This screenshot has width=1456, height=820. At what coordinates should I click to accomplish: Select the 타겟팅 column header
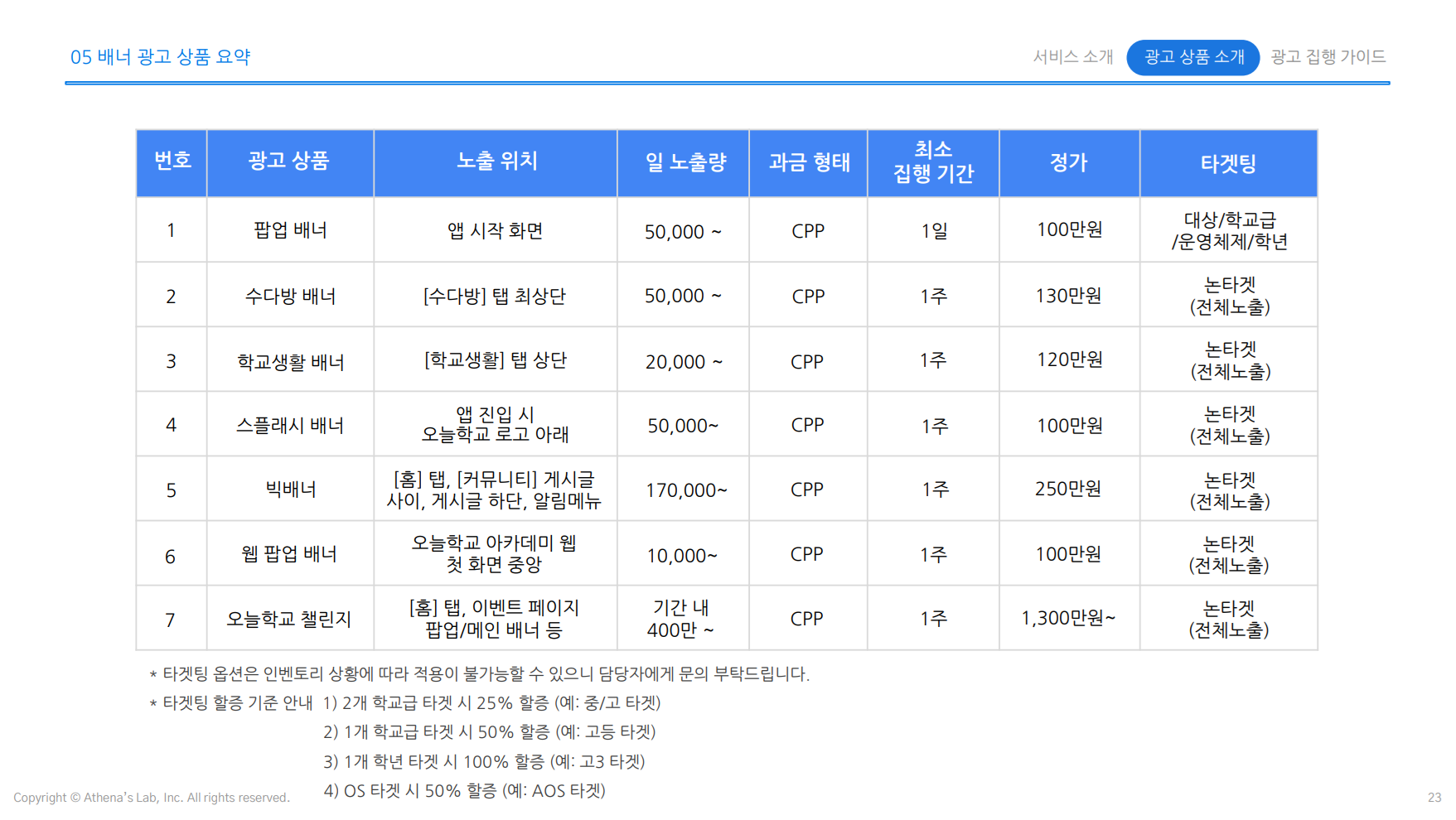[x=1228, y=162]
